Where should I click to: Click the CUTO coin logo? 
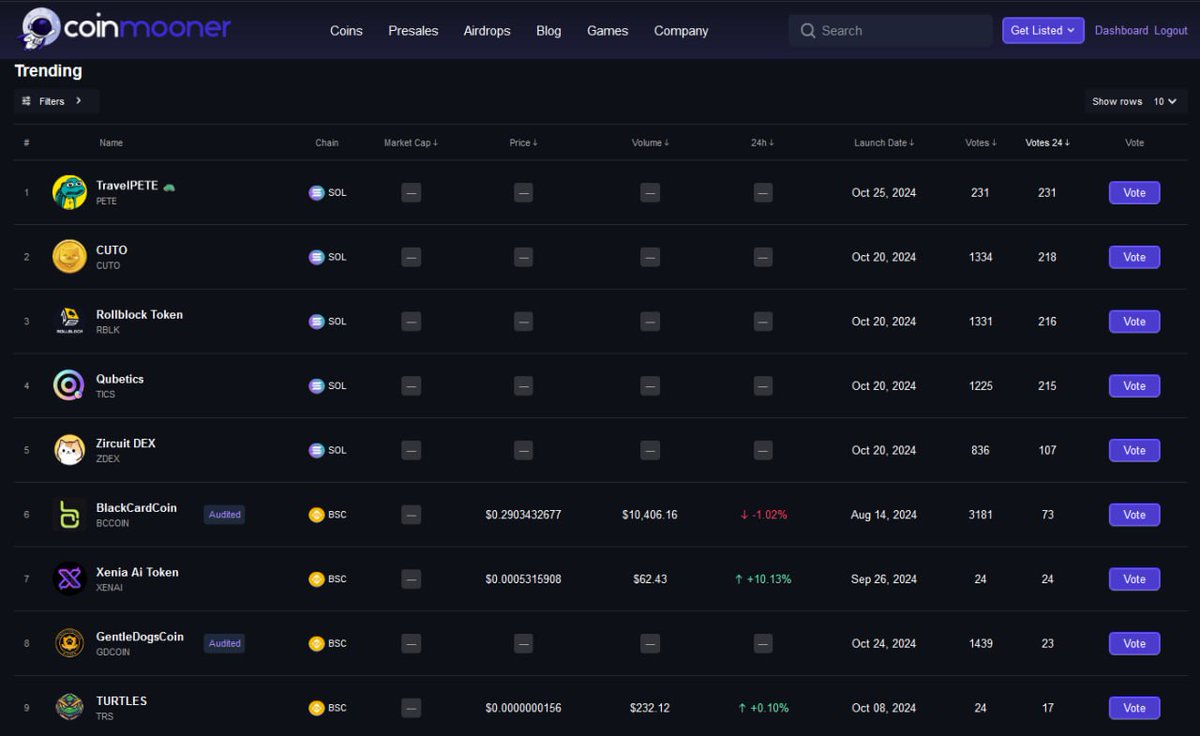[69, 257]
